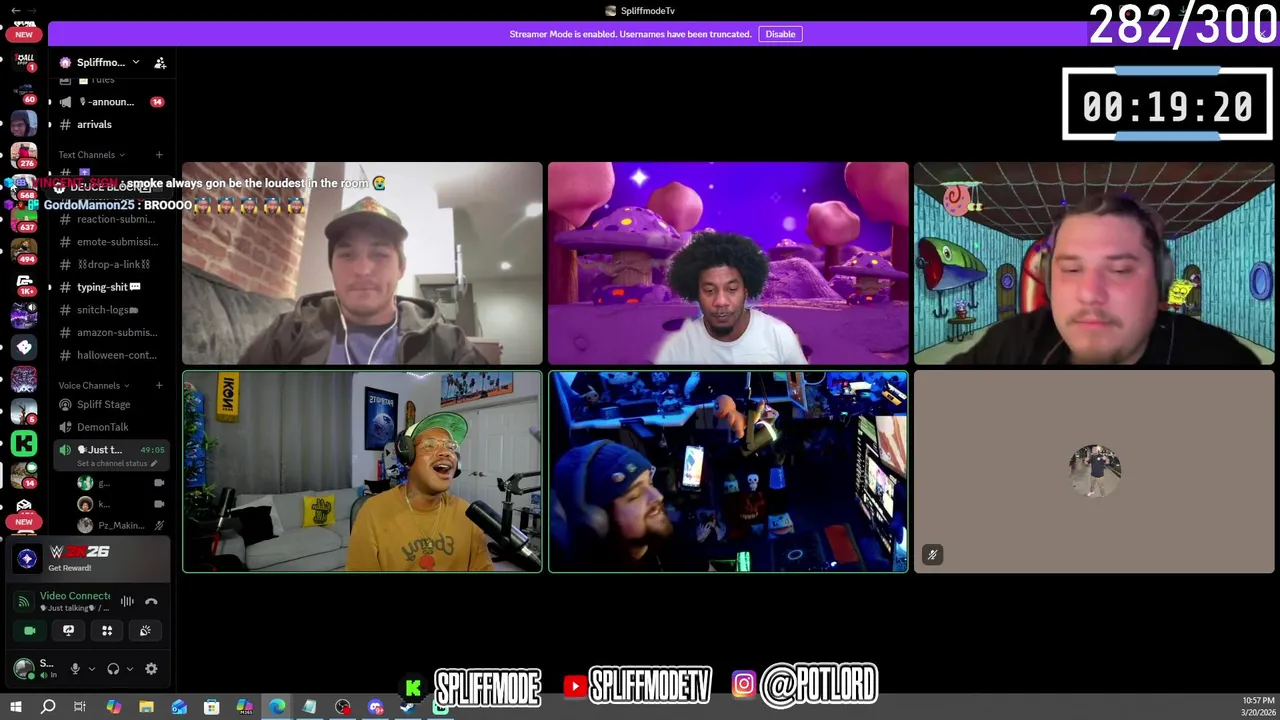This screenshot has height=720, width=1280.
Task: Click plus icon next to Voice Channels
Action: (159, 386)
